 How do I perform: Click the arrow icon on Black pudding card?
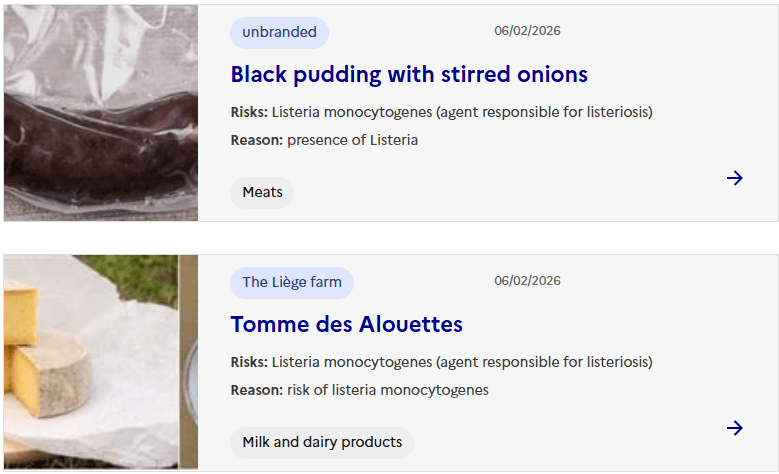point(735,178)
